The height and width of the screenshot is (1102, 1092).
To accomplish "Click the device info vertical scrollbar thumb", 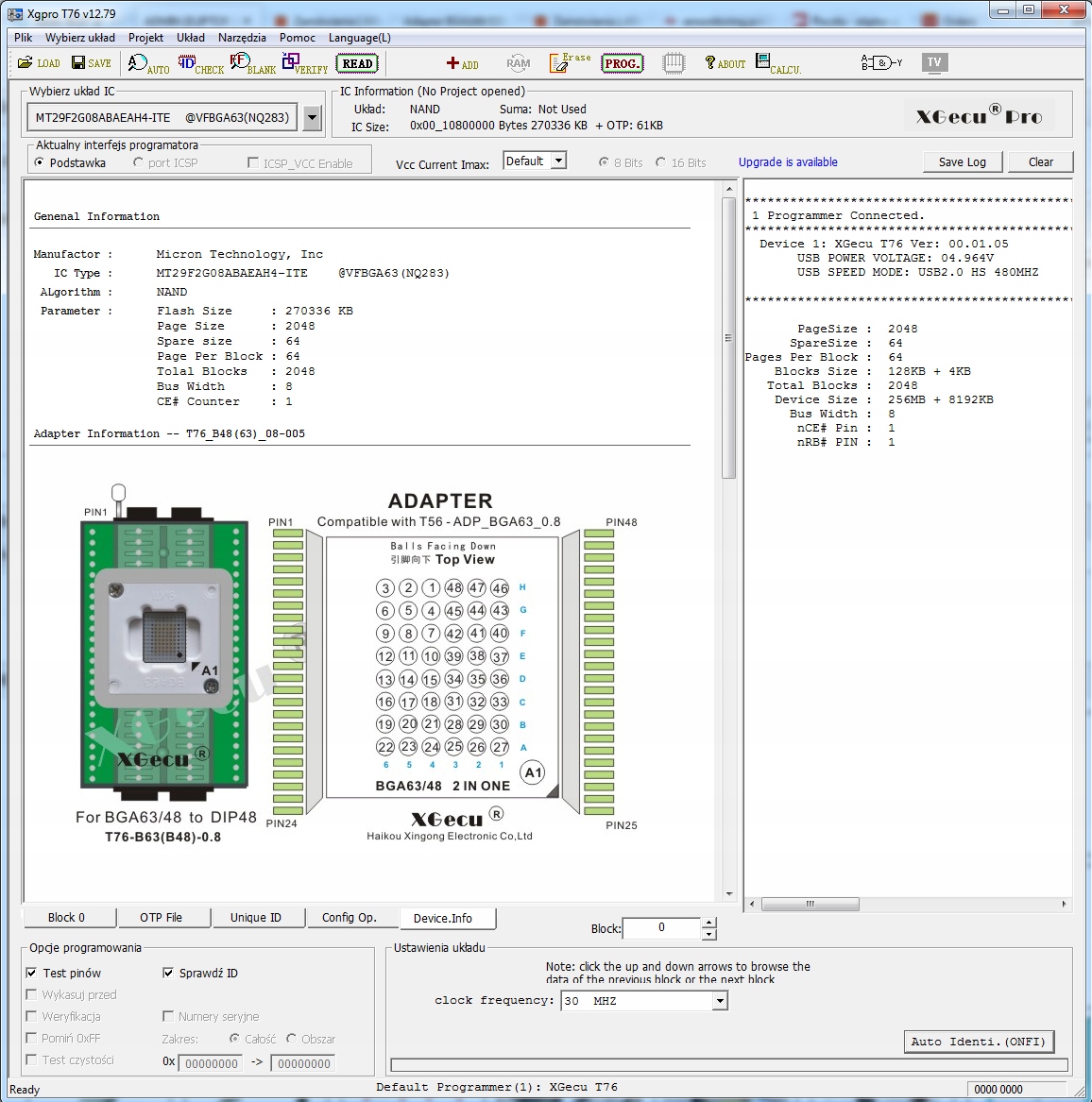I will (728, 338).
